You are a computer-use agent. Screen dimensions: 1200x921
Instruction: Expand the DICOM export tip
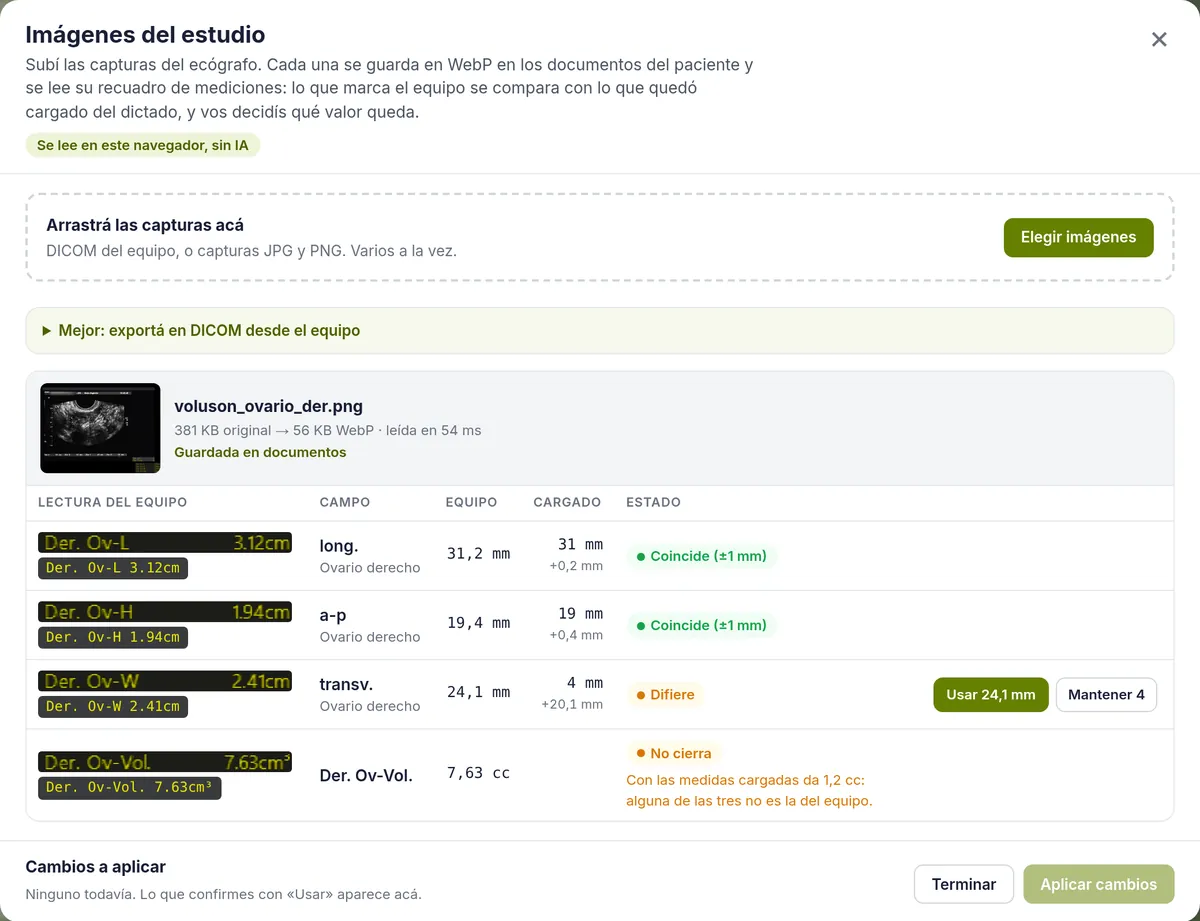pyautogui.click(x=600, y=330)
